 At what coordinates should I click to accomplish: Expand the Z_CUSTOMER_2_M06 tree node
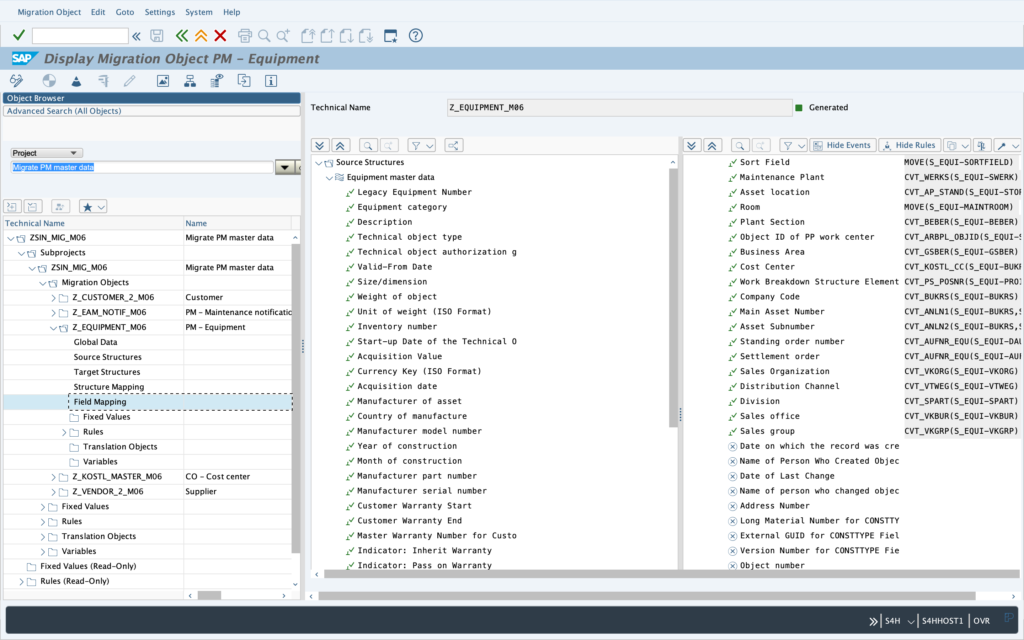pyautogui.click(x=54, y=298)
